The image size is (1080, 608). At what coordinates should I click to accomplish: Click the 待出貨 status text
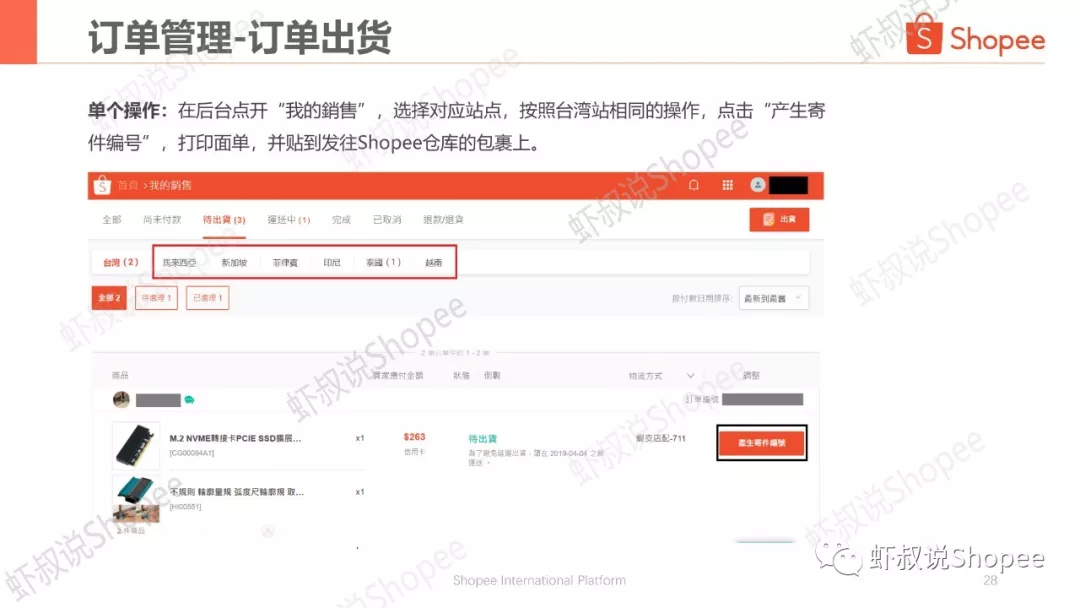[482, 439]
